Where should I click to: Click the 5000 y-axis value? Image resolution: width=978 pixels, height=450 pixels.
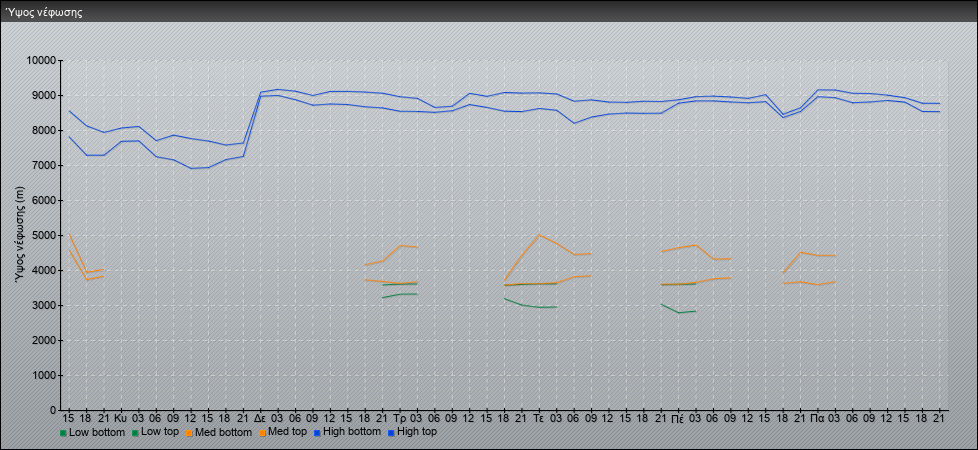(x=44, y=235)
